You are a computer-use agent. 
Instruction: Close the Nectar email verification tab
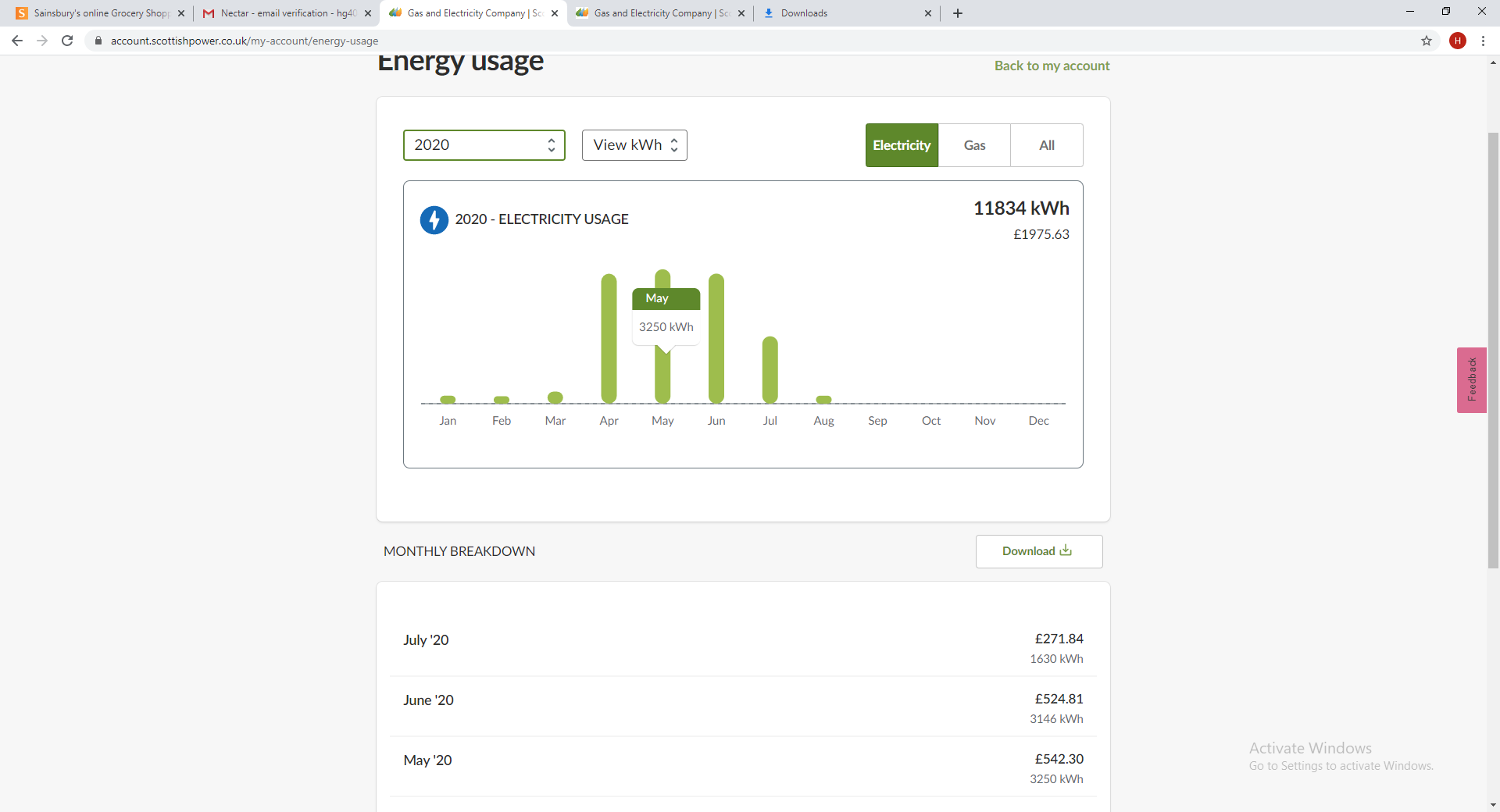[x=368, y=13]
